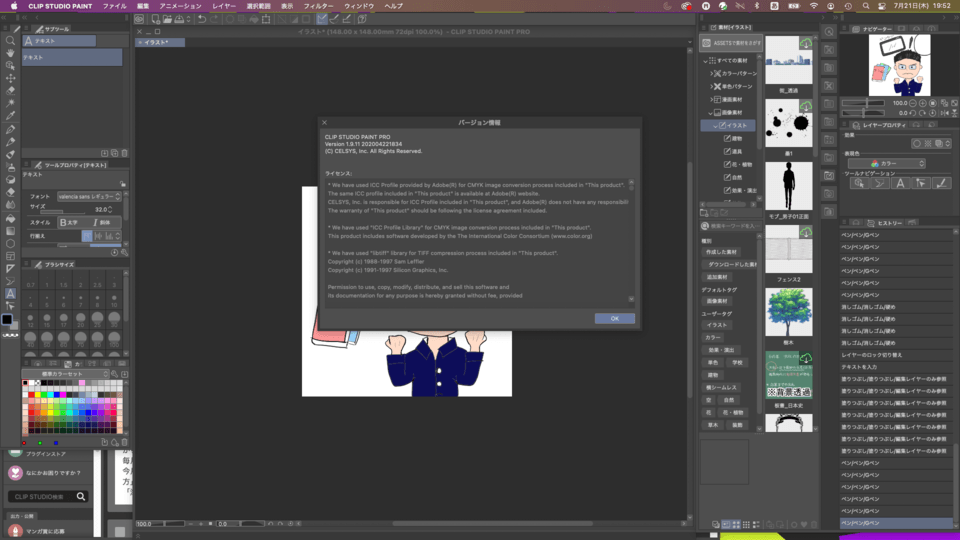Select the Eraser tool
Viewport: 960px width, 540px height.
click(x=10, y=192)
